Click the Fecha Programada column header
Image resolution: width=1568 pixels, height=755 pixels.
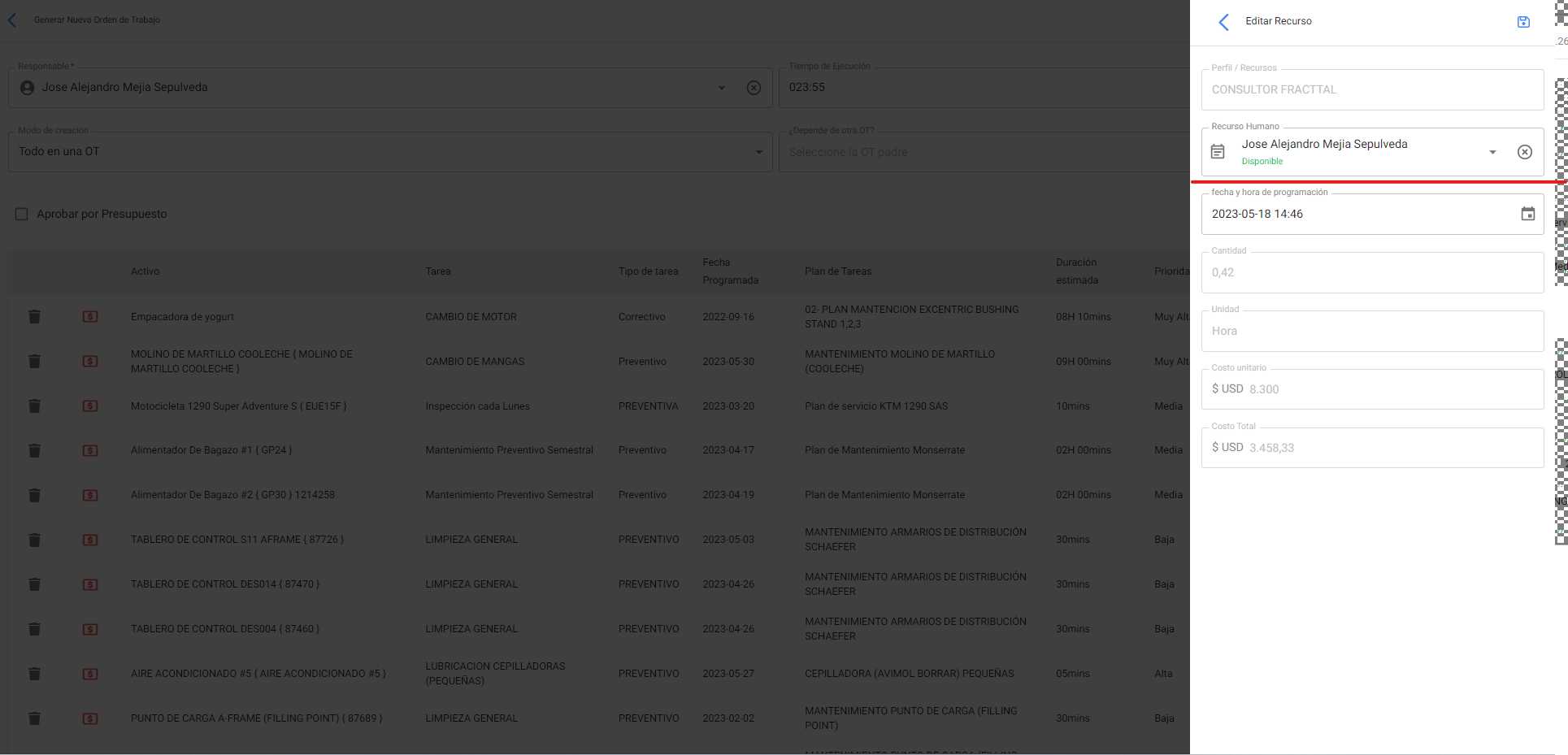730,271
